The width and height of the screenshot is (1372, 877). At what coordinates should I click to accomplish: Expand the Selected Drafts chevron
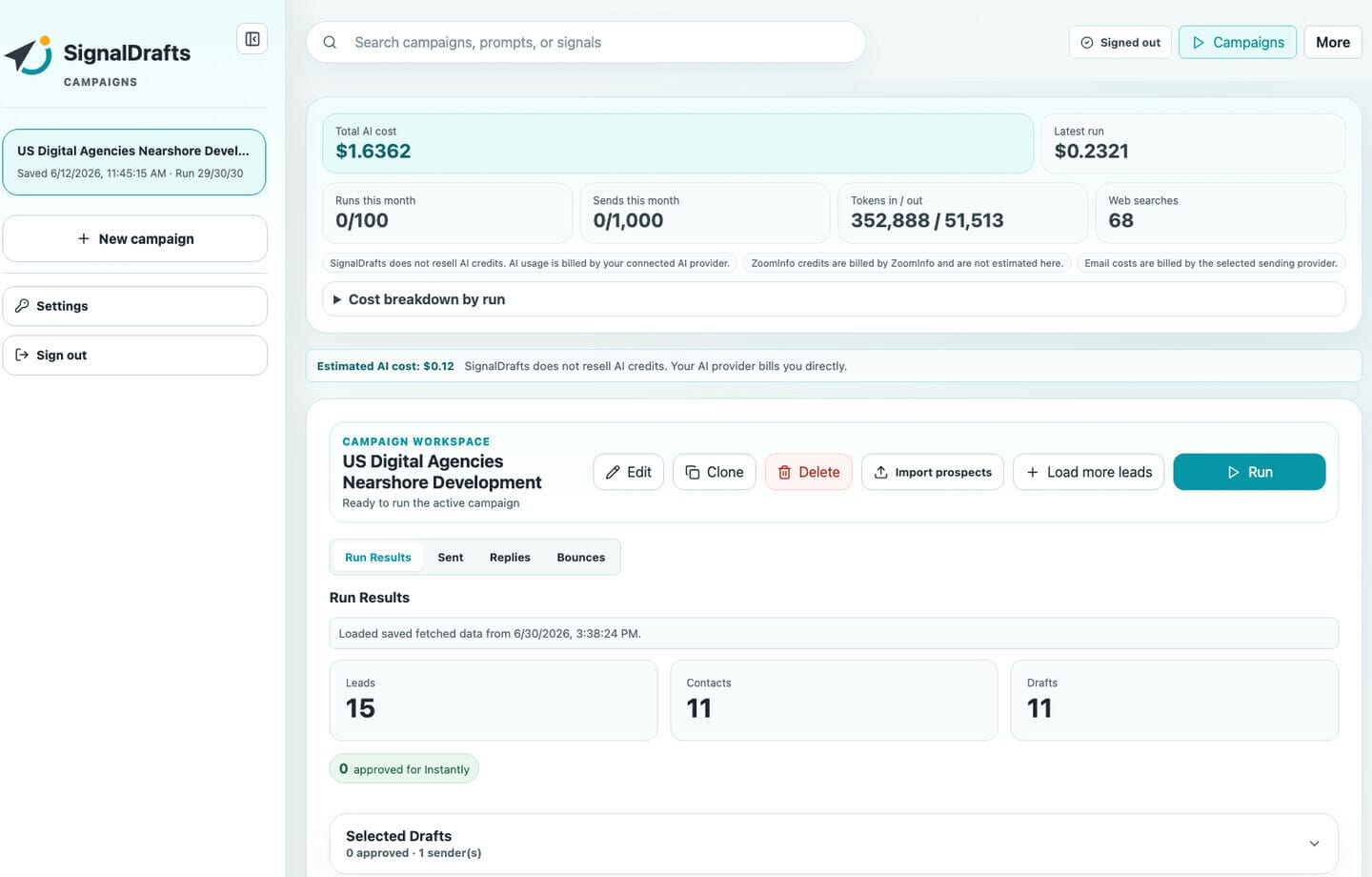coord(1314,844)
